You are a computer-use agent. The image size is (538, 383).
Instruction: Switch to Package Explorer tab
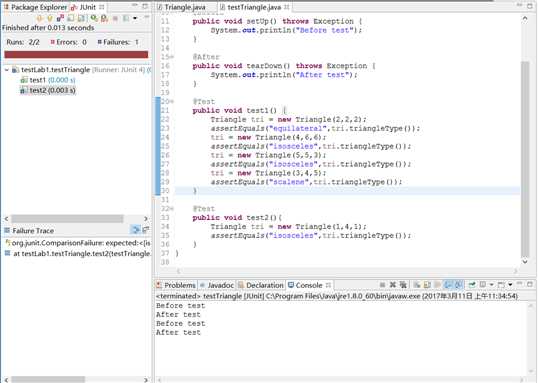pyautogui.click(x=35, y=7)
